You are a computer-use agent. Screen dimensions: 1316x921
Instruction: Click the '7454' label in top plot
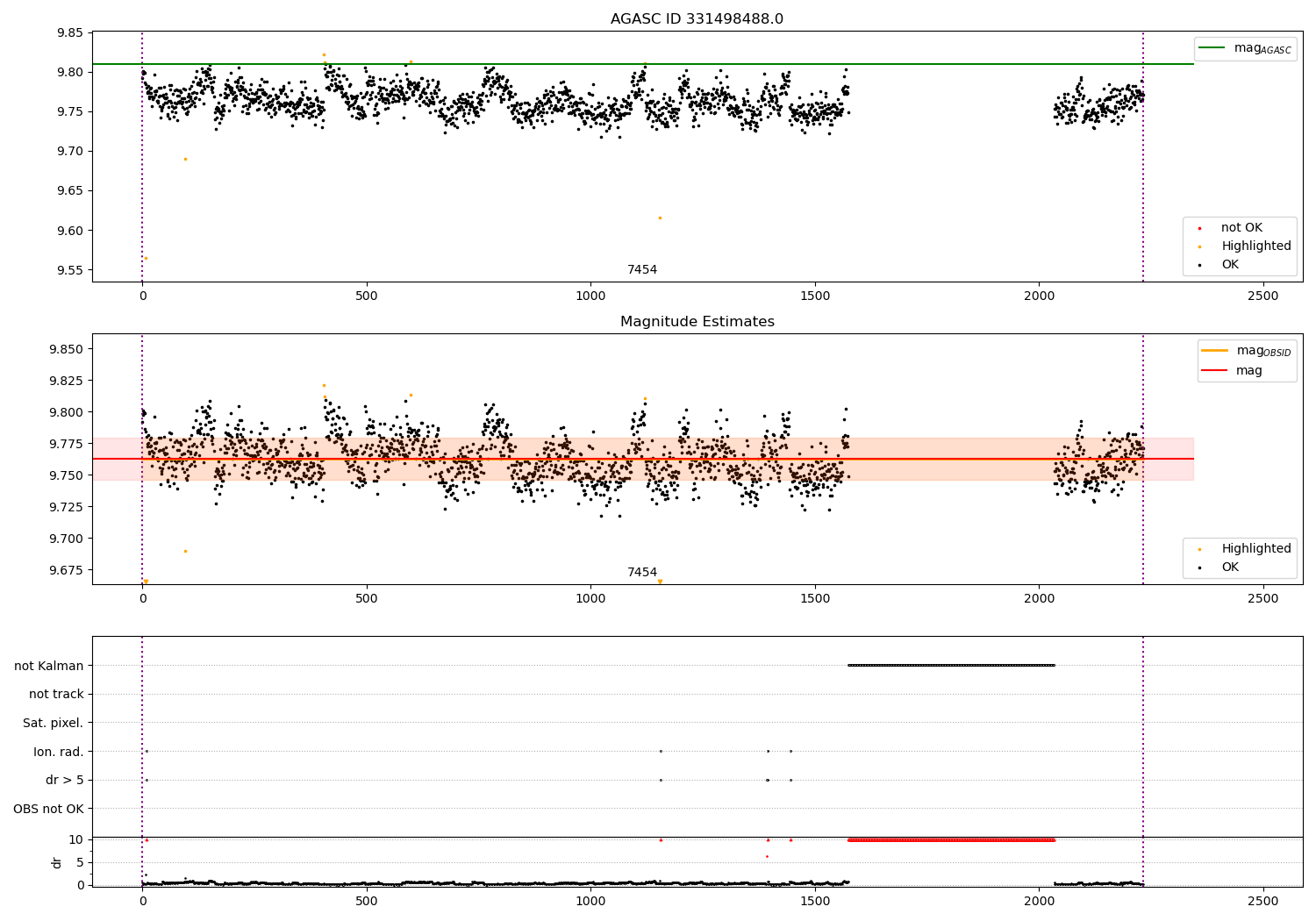(642, 270)
